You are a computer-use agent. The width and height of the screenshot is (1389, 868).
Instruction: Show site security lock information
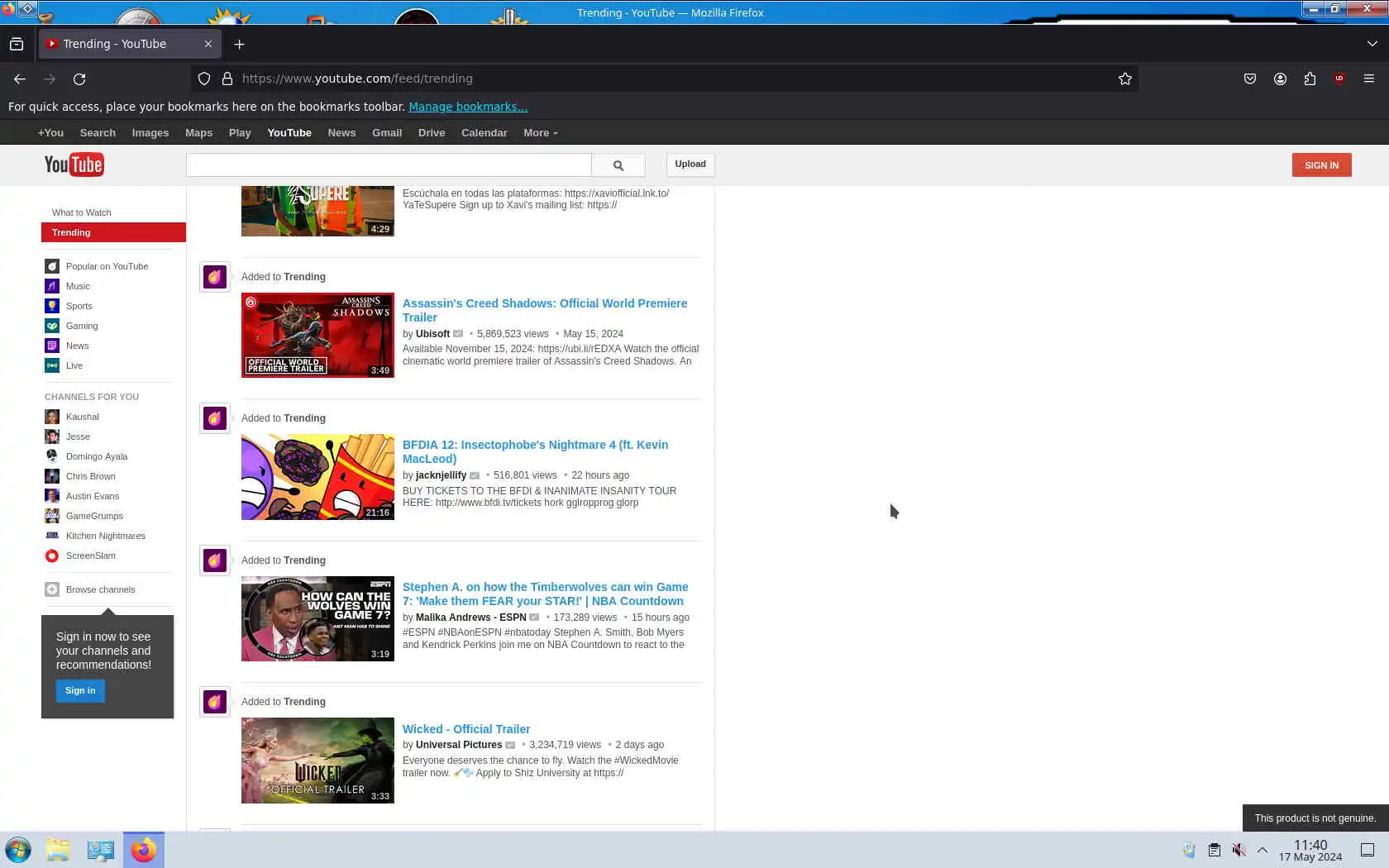tap(227, 79)
